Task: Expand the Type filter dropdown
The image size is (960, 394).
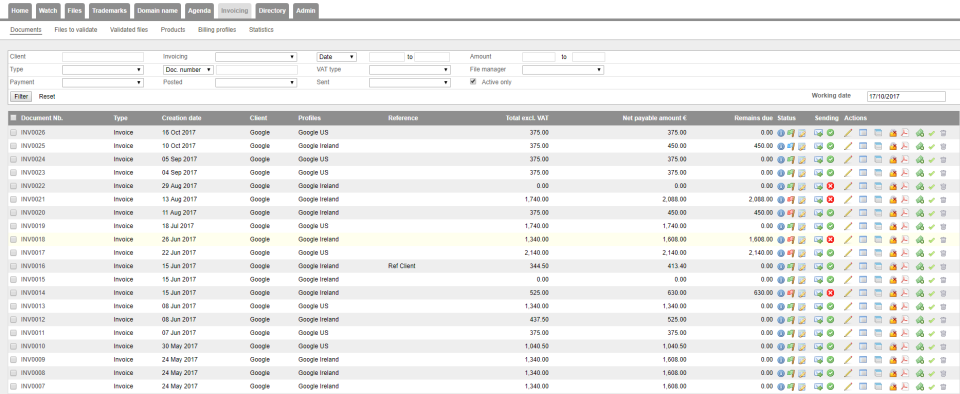Action: 103,70
